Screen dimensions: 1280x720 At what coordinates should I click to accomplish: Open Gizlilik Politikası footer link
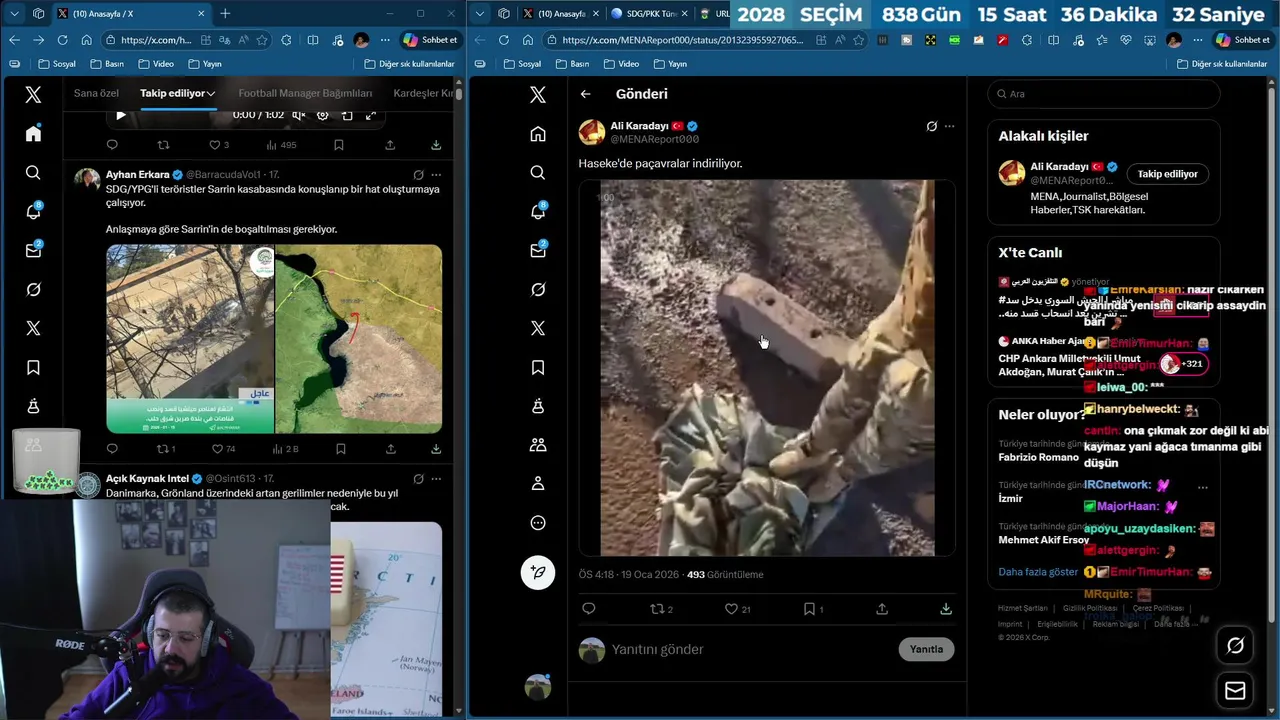tap(1089, 608)
